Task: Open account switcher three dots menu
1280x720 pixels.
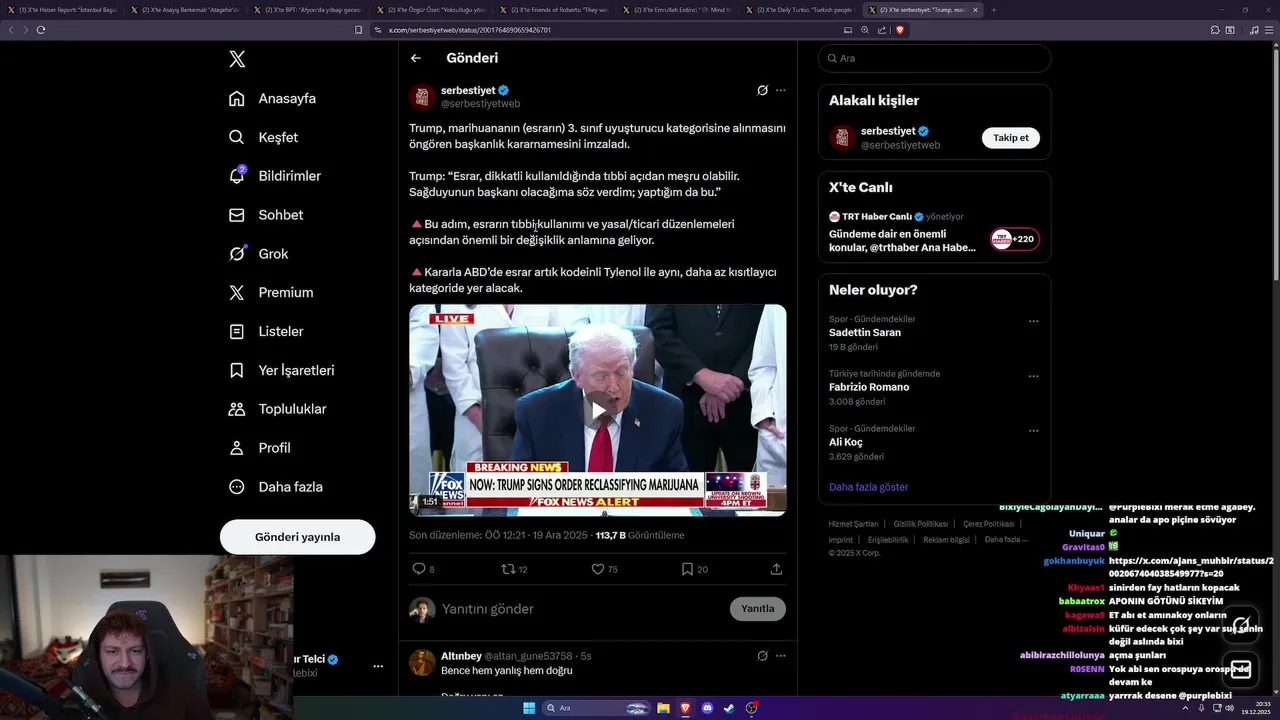Action: point(378,666)
